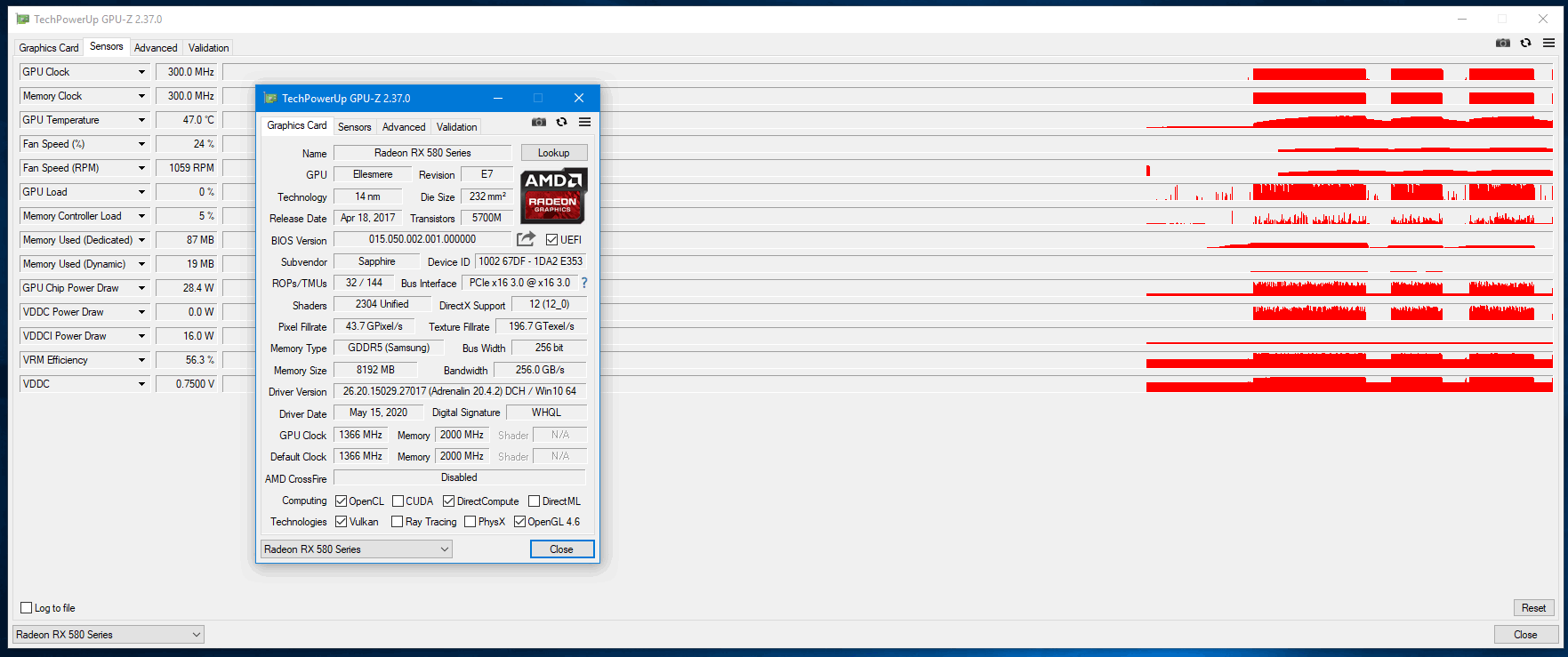1568x657 pixels.
Task: Click GPU-Z app icon in front window title bar
Action: pyautogui.click(x=270, y=98)
